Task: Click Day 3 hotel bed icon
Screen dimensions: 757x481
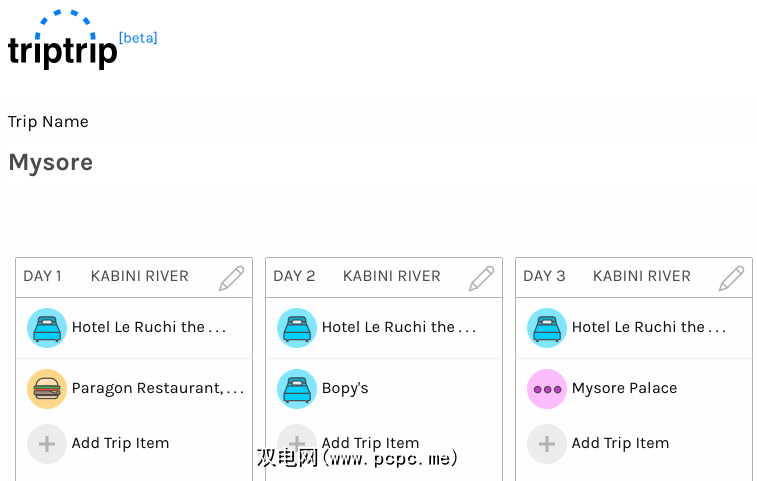Action: click(547, 328)
